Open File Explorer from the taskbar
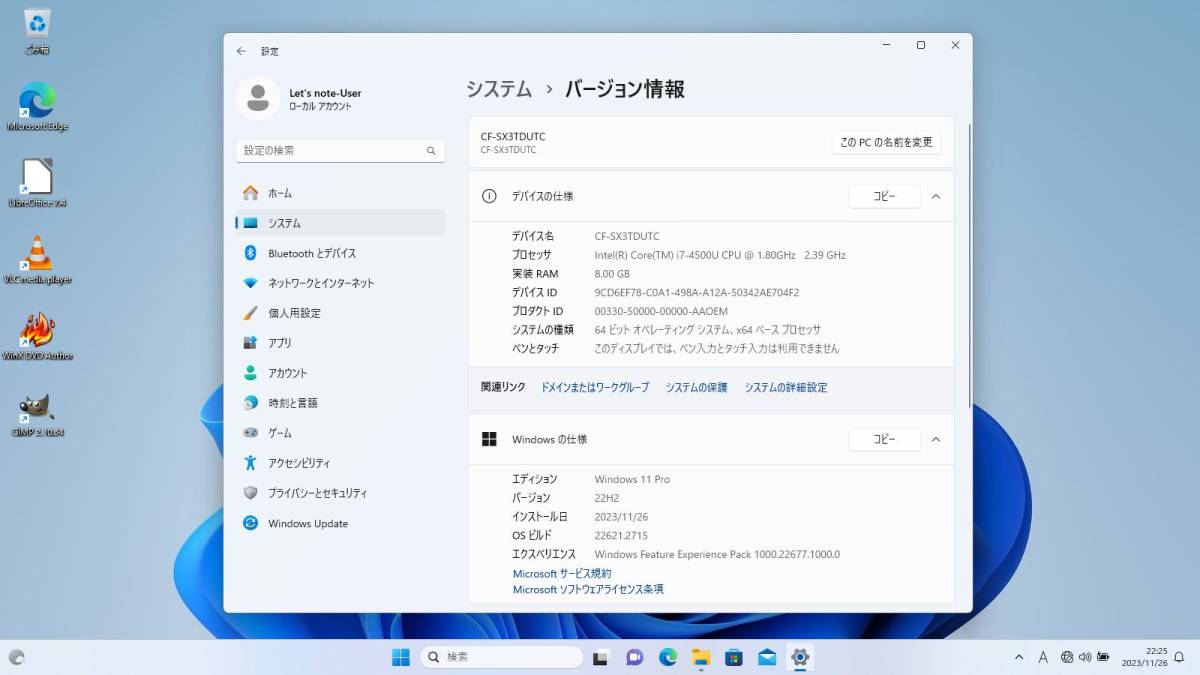 (x=702, y=657)
